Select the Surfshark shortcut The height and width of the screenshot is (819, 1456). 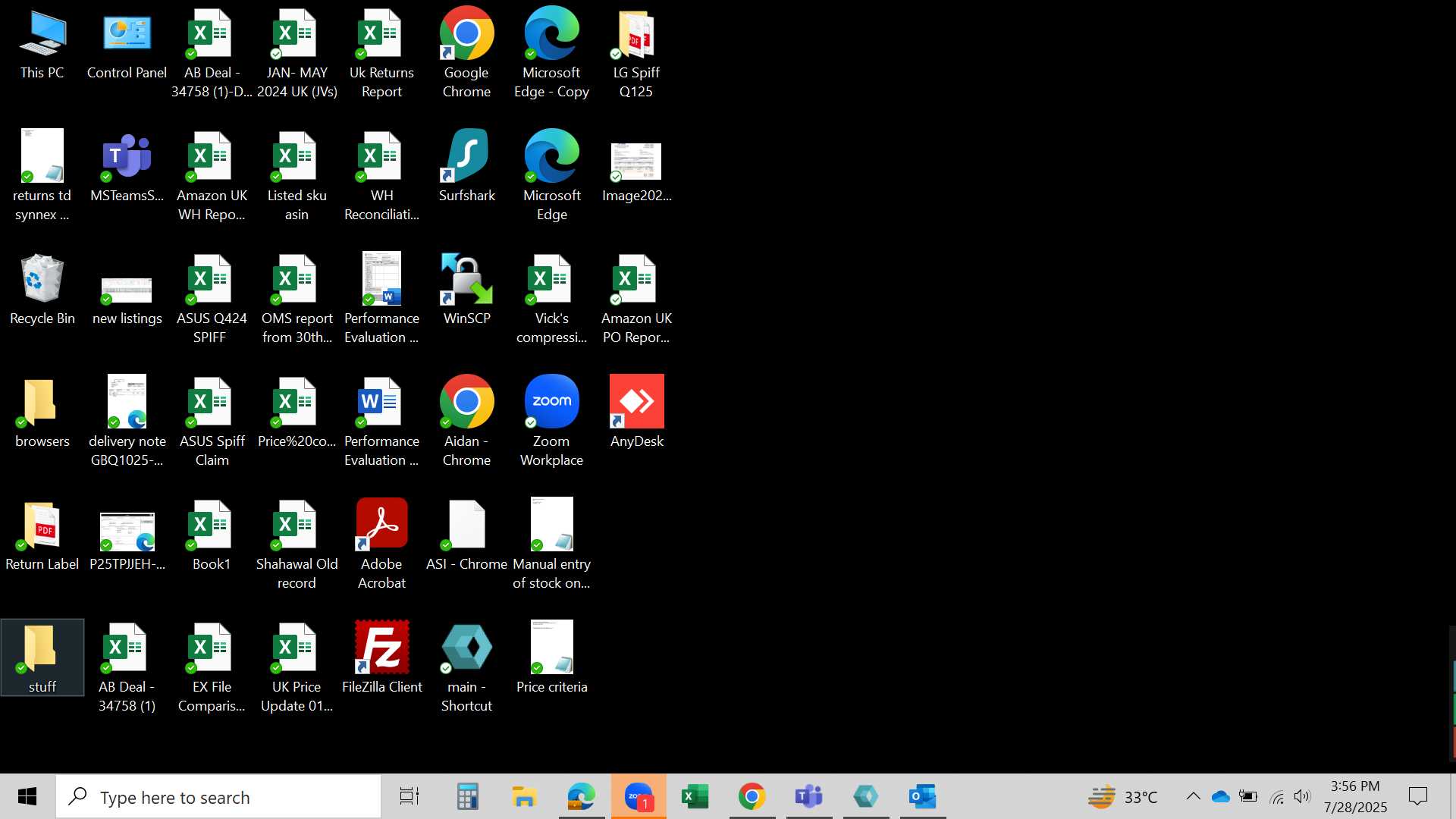(466, 167)
